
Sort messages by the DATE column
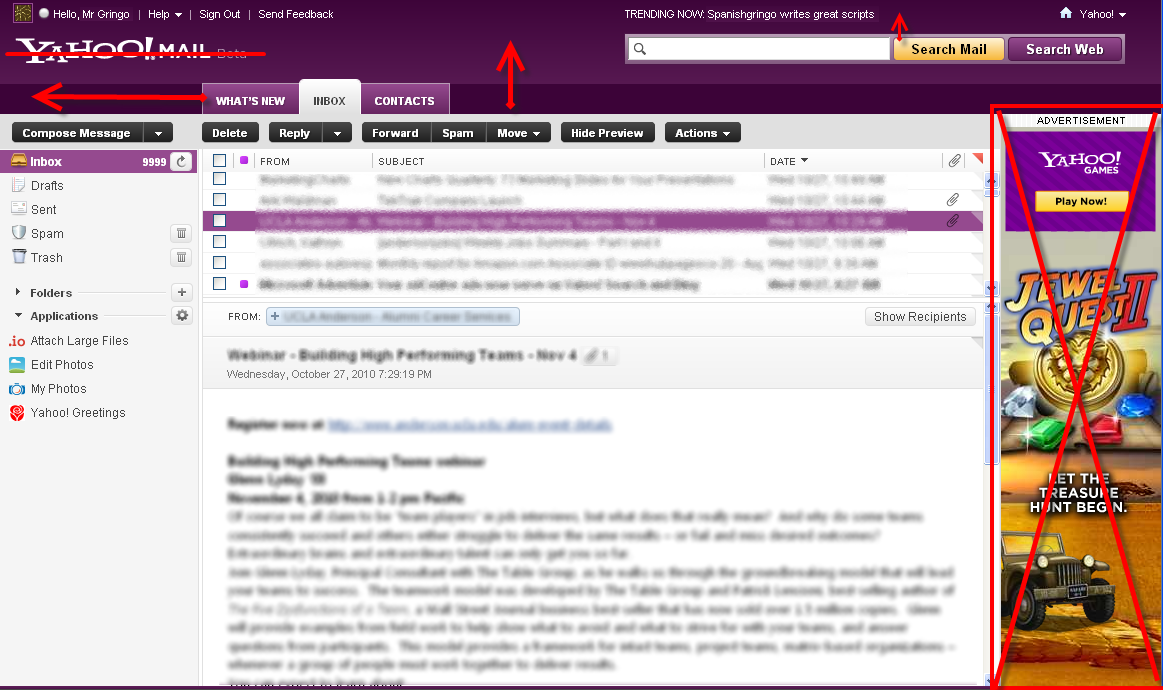click(788, 161)
